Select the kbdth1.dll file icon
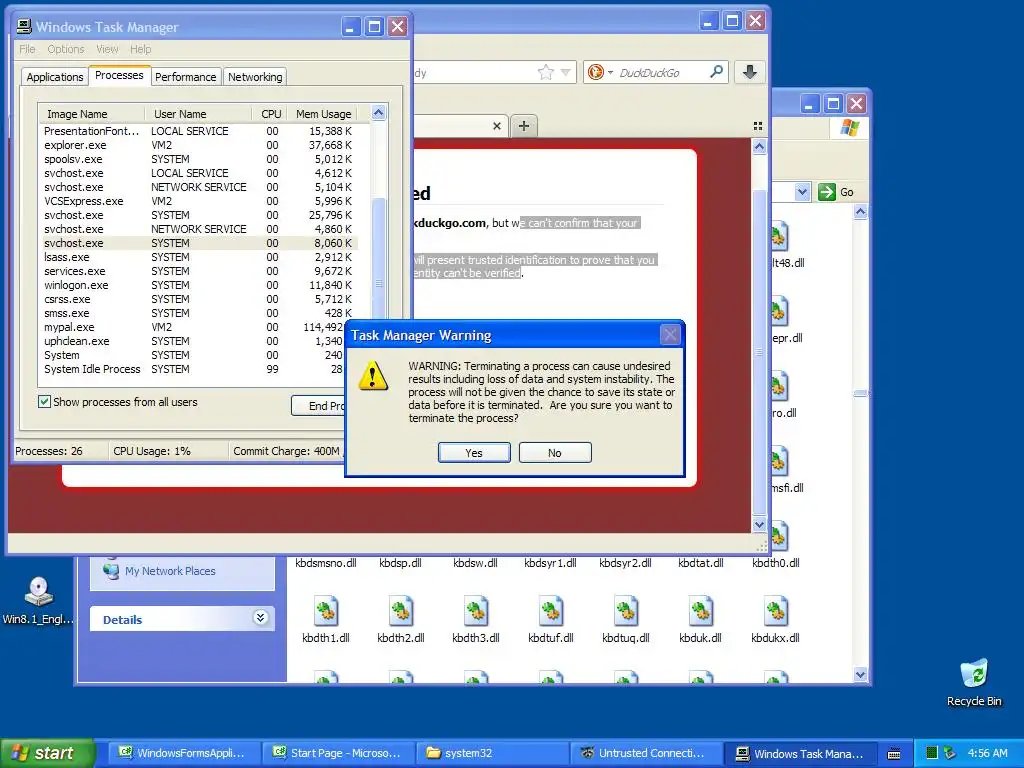 pyautogui.click(x=326, y=611)
